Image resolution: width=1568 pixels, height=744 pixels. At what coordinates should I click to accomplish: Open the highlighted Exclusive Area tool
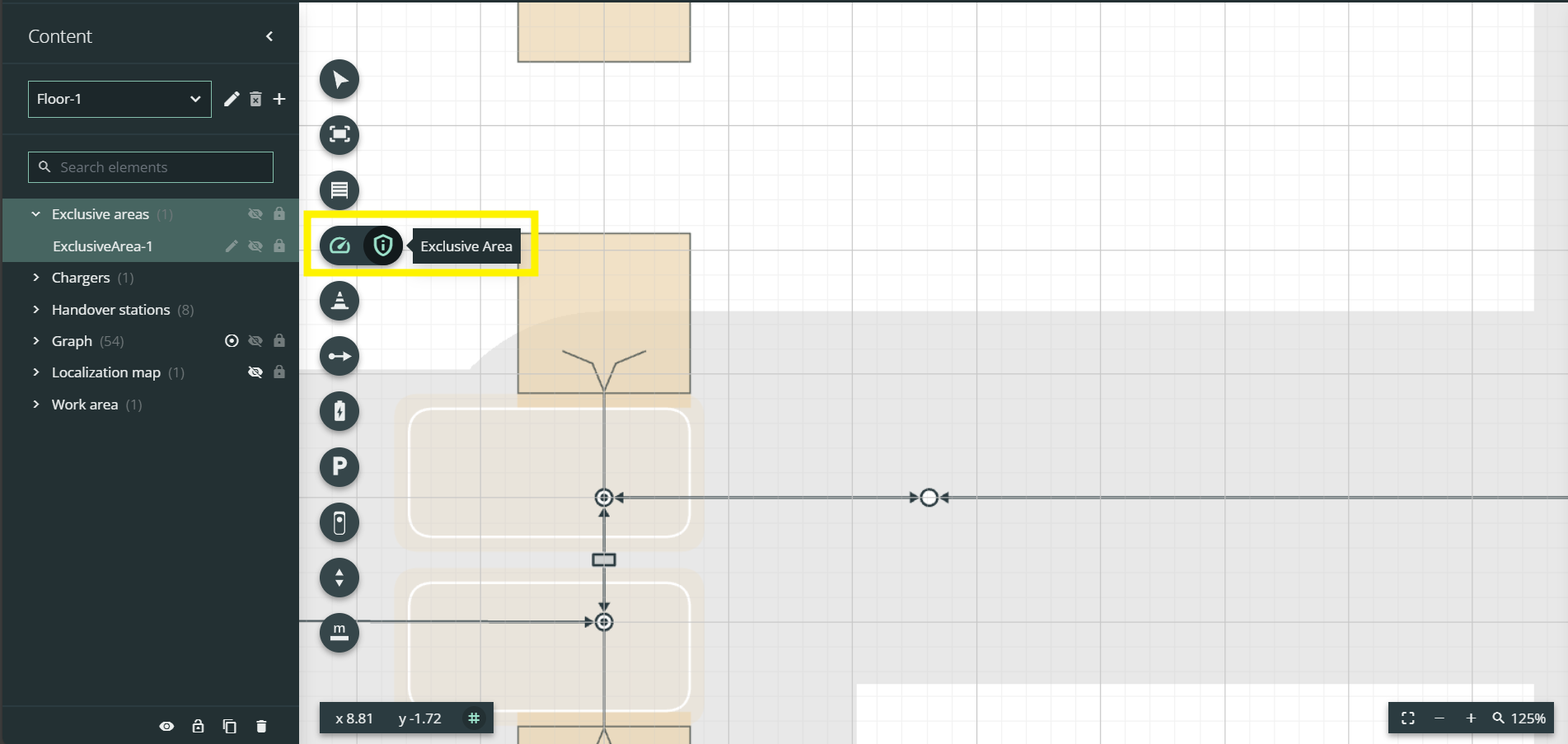pyautogui.click(x=382, y=245)
